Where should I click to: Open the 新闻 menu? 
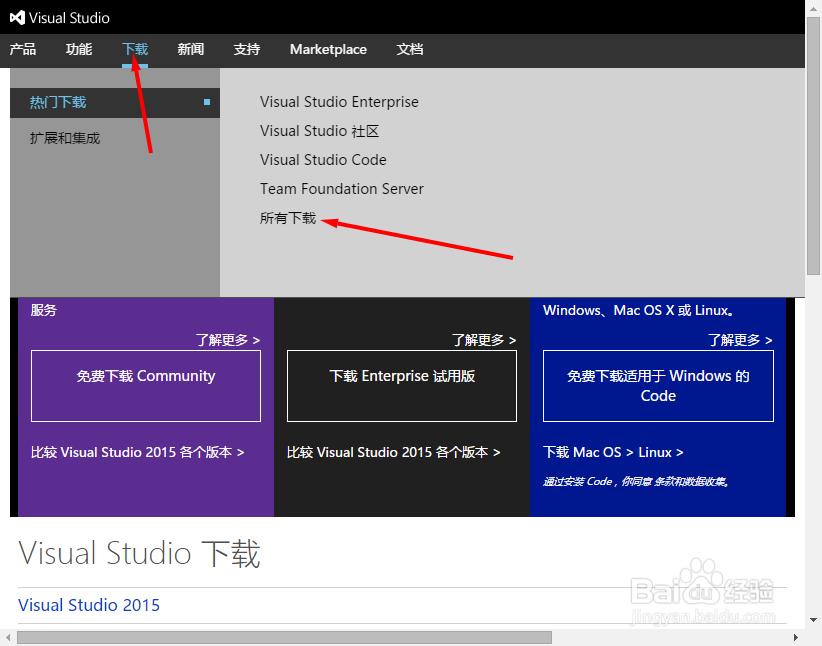coord(190,49)
